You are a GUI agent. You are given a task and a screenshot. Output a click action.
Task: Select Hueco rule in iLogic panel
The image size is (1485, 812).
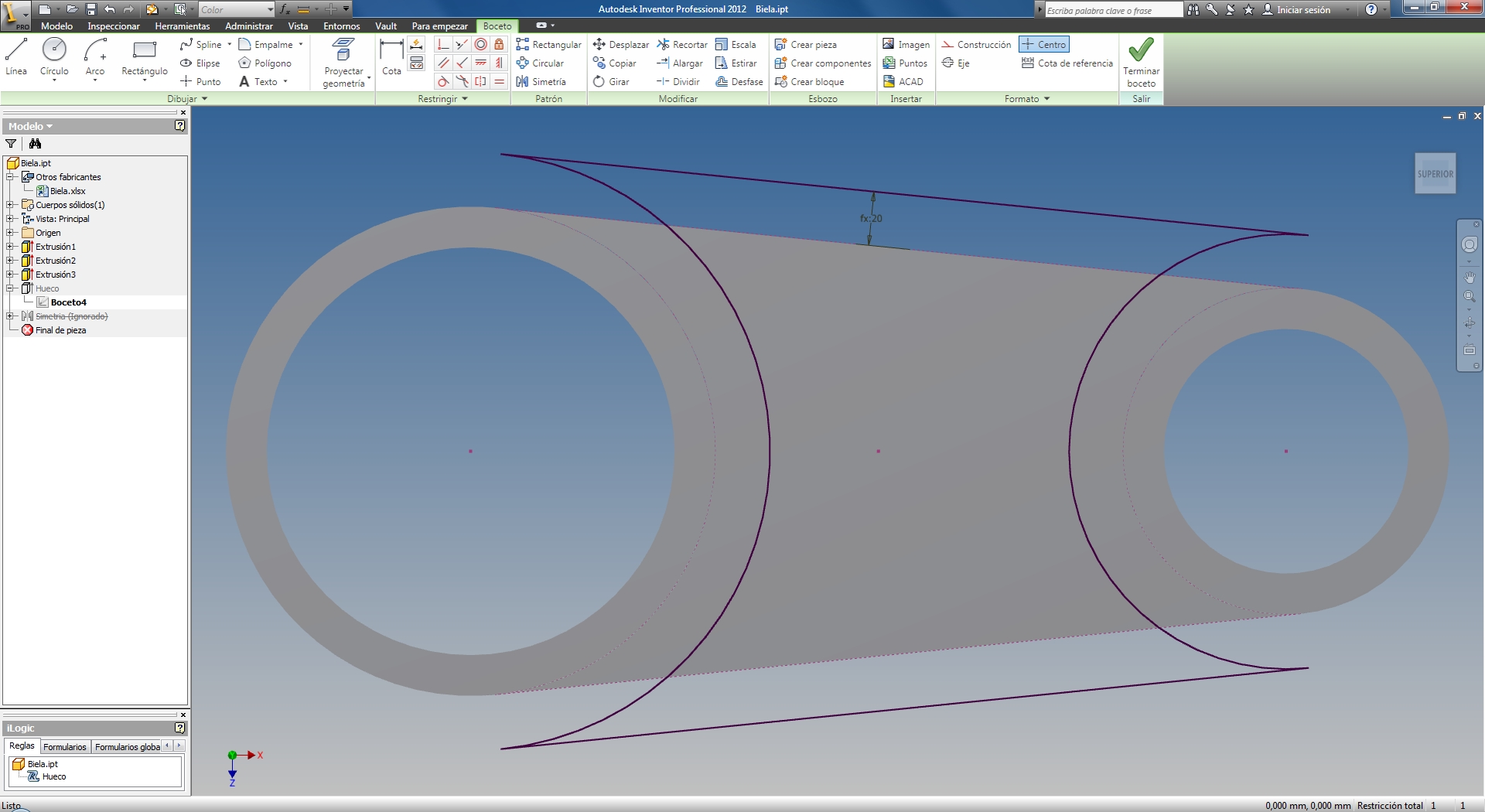click(x=53, y=776)
